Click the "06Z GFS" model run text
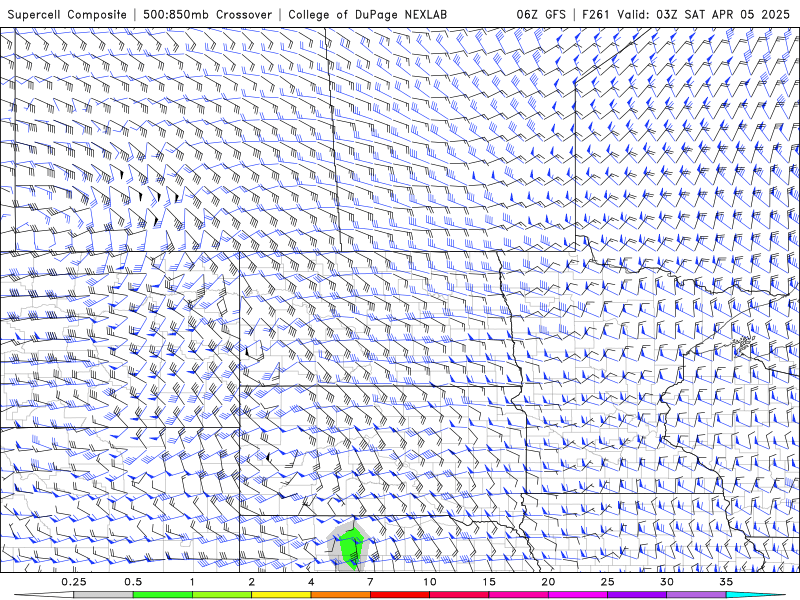800x600 pixels. click(541, 14)
